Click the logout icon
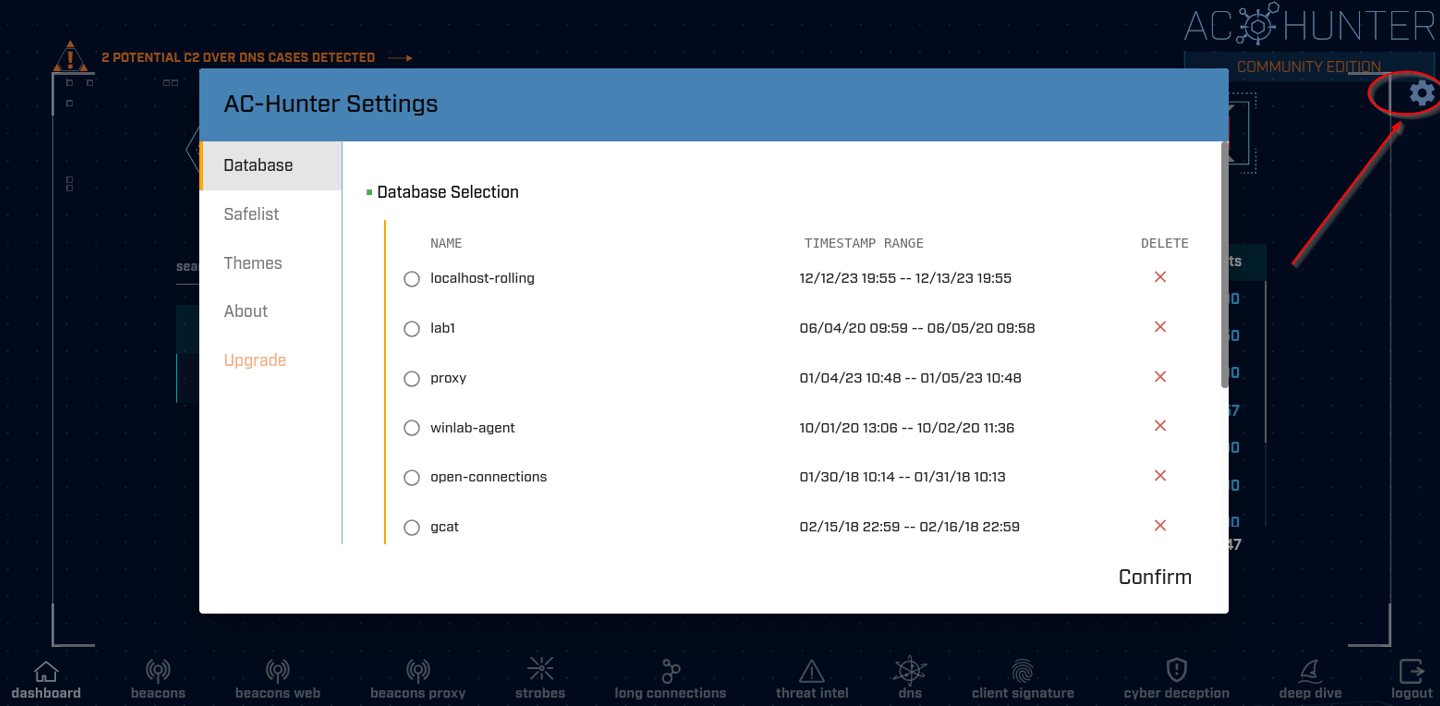 tap(1411, 670)
